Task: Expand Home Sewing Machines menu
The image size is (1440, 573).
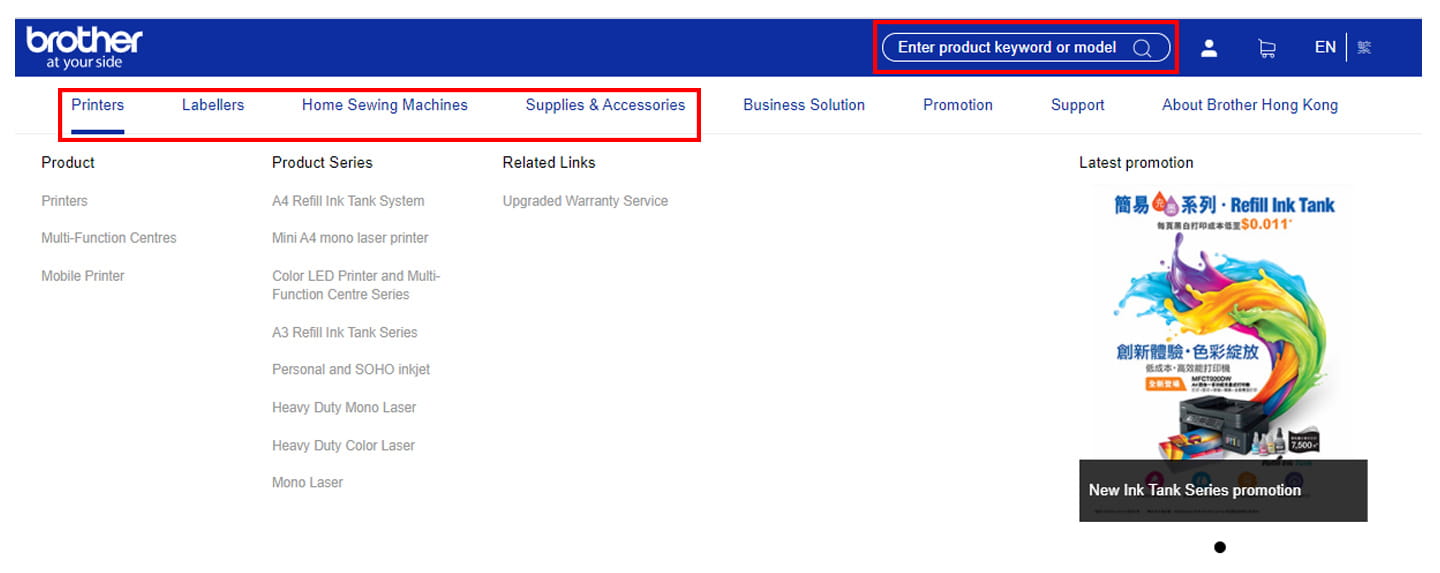Action: (385, 105)
